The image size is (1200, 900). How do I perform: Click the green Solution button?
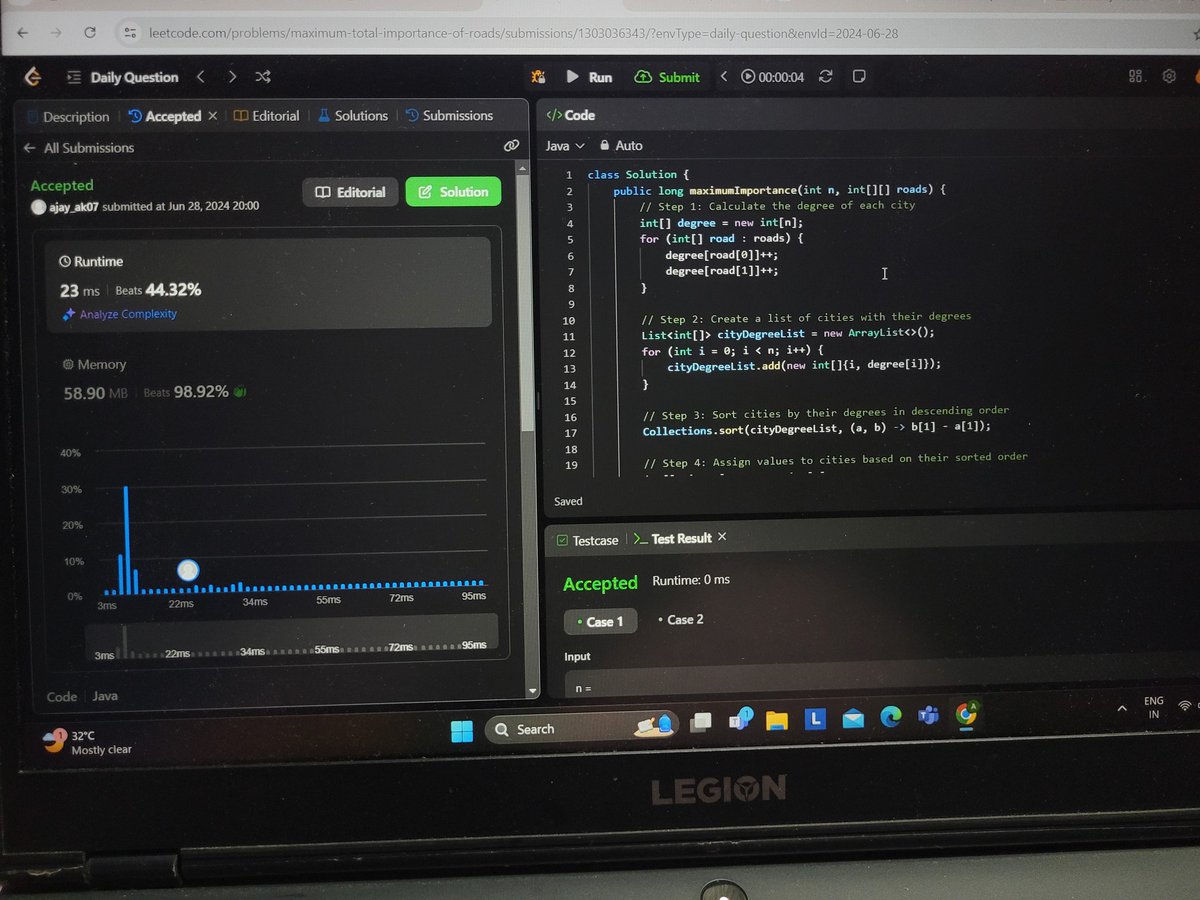pyautogui.click(x=453, y=192)
